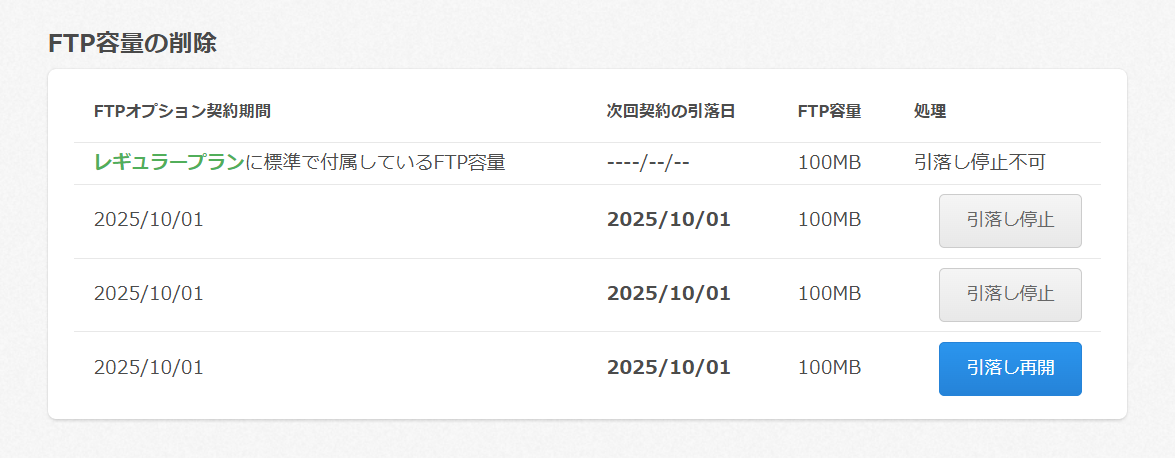
Task: Click 100MB in the 引落し再開 row
Action: (x=829, y=368)
